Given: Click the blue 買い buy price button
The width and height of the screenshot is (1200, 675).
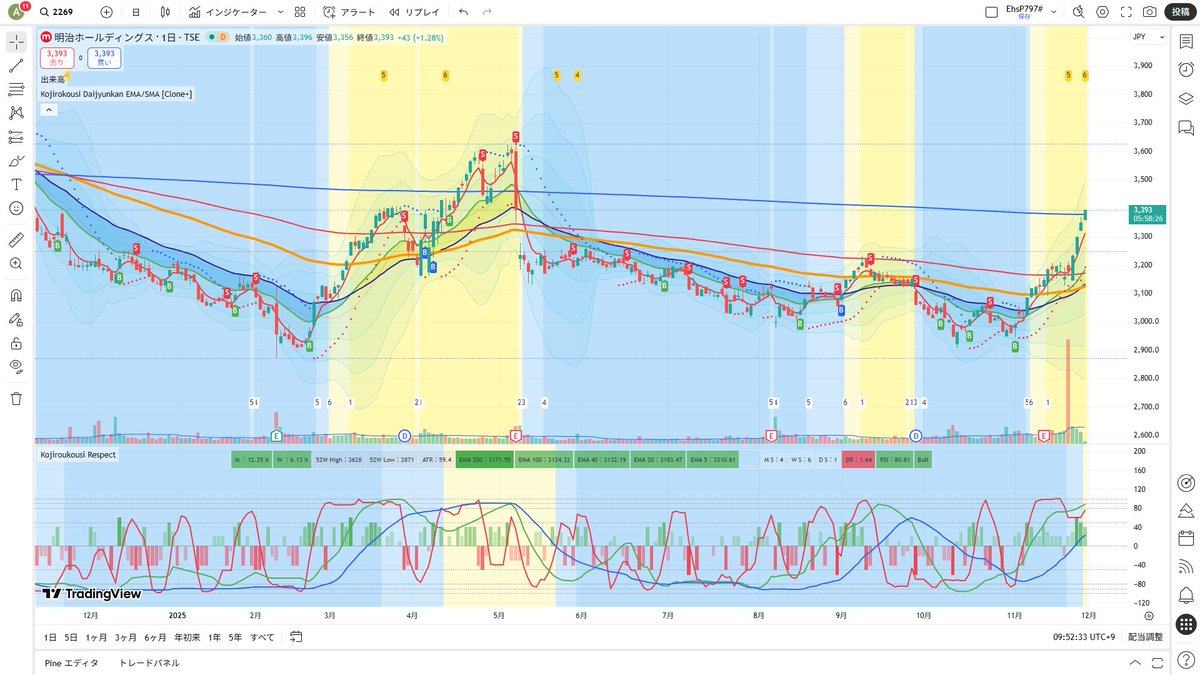Looking at the screenshot, I should click(x=103, y=57).
